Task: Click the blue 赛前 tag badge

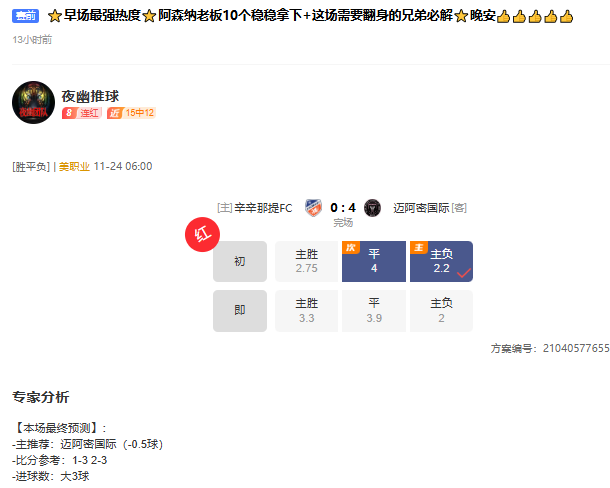Action: point(25,16)
